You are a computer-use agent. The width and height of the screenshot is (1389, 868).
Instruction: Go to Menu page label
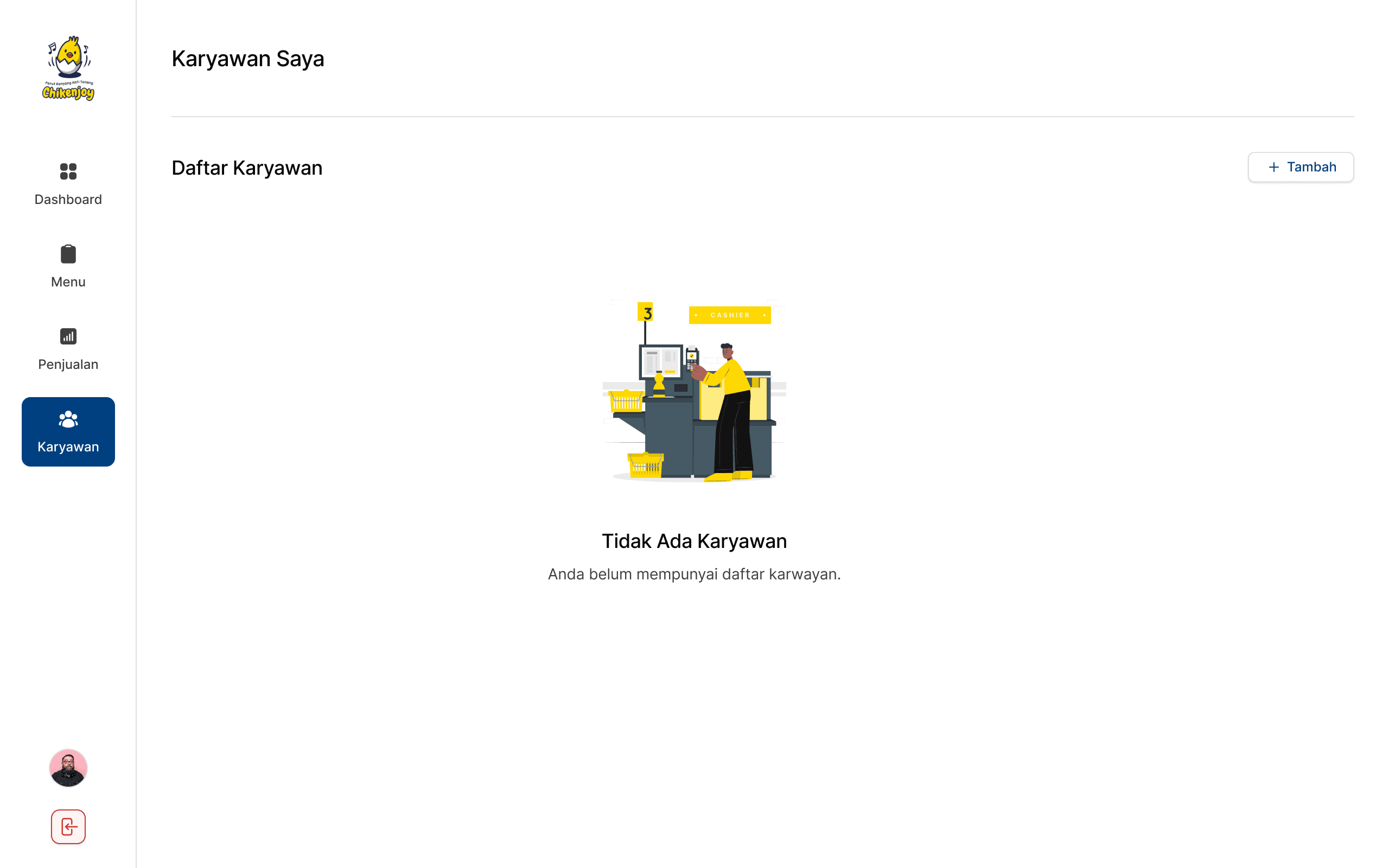68,282
